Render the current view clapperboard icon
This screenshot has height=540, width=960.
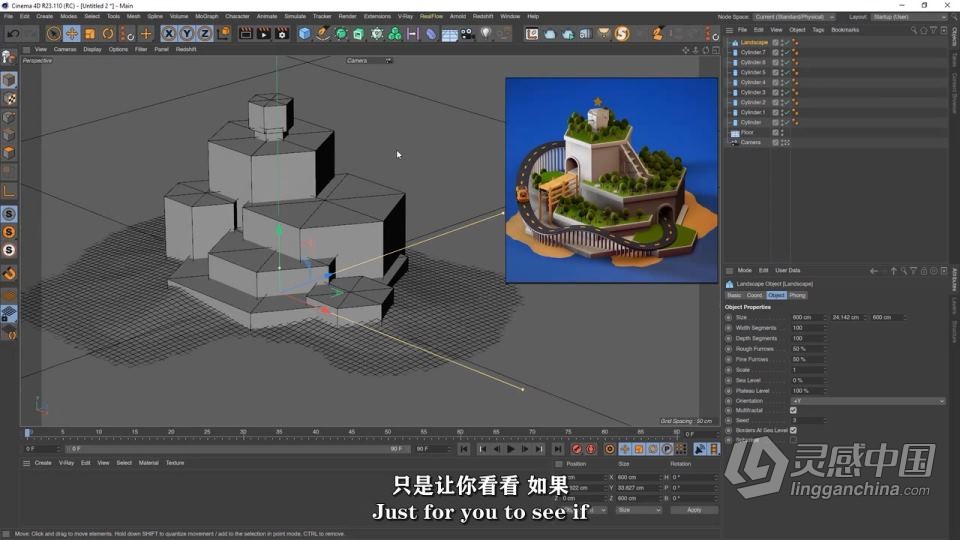tap(246, 34)
